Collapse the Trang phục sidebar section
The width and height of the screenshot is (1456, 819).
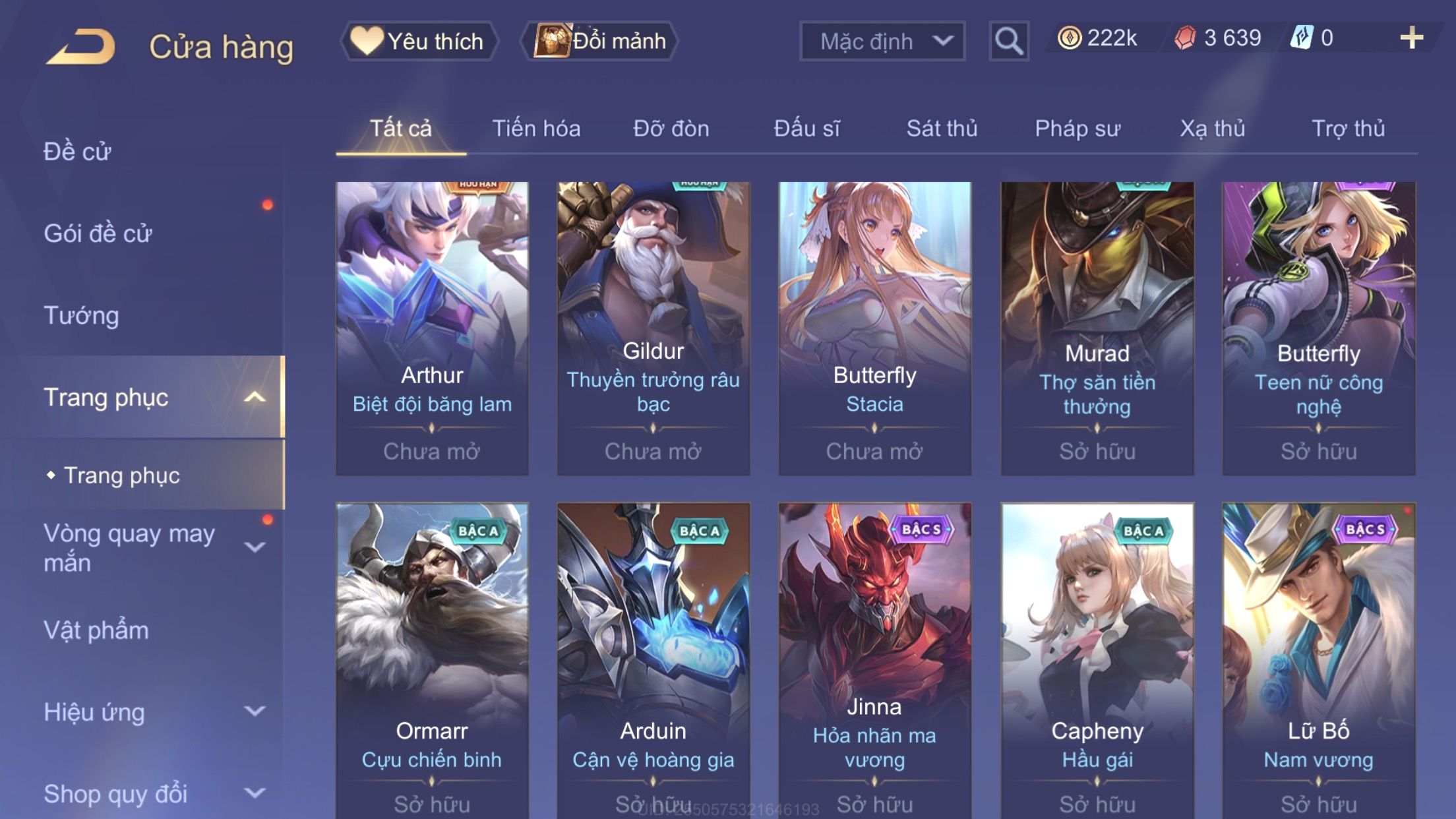(255, 397)
